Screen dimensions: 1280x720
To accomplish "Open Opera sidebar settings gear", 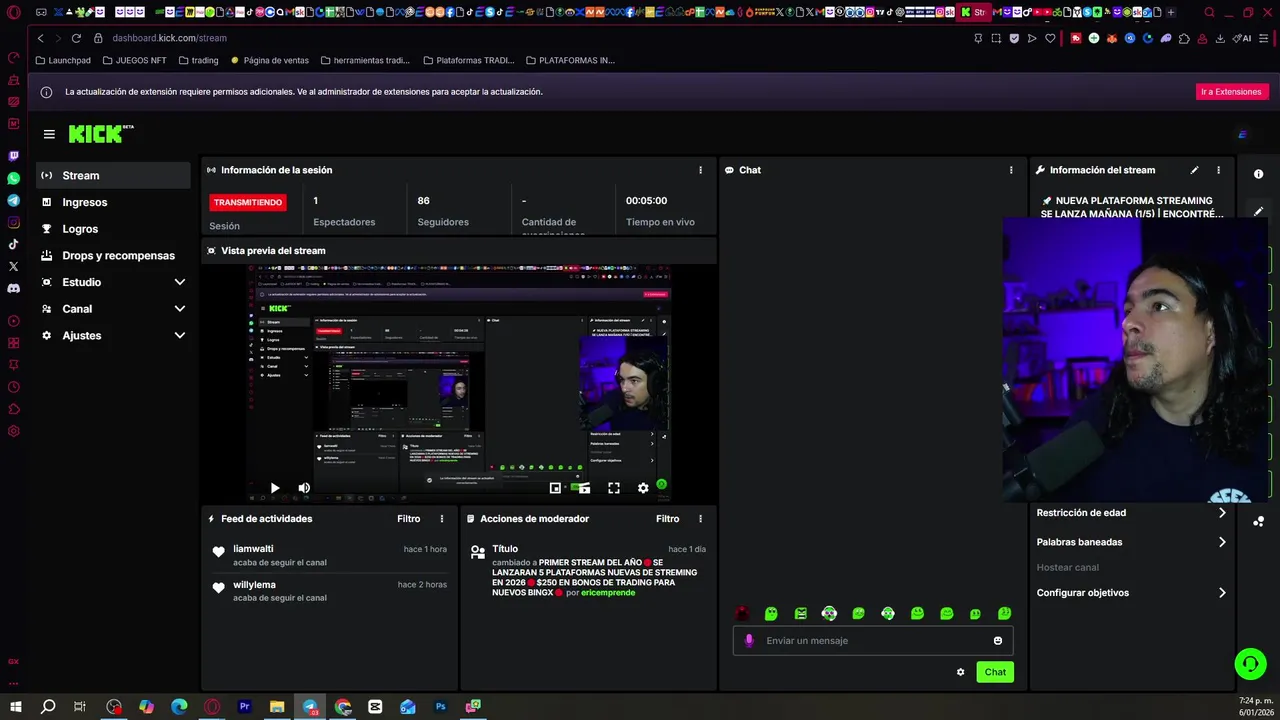I will coord(14,431).
